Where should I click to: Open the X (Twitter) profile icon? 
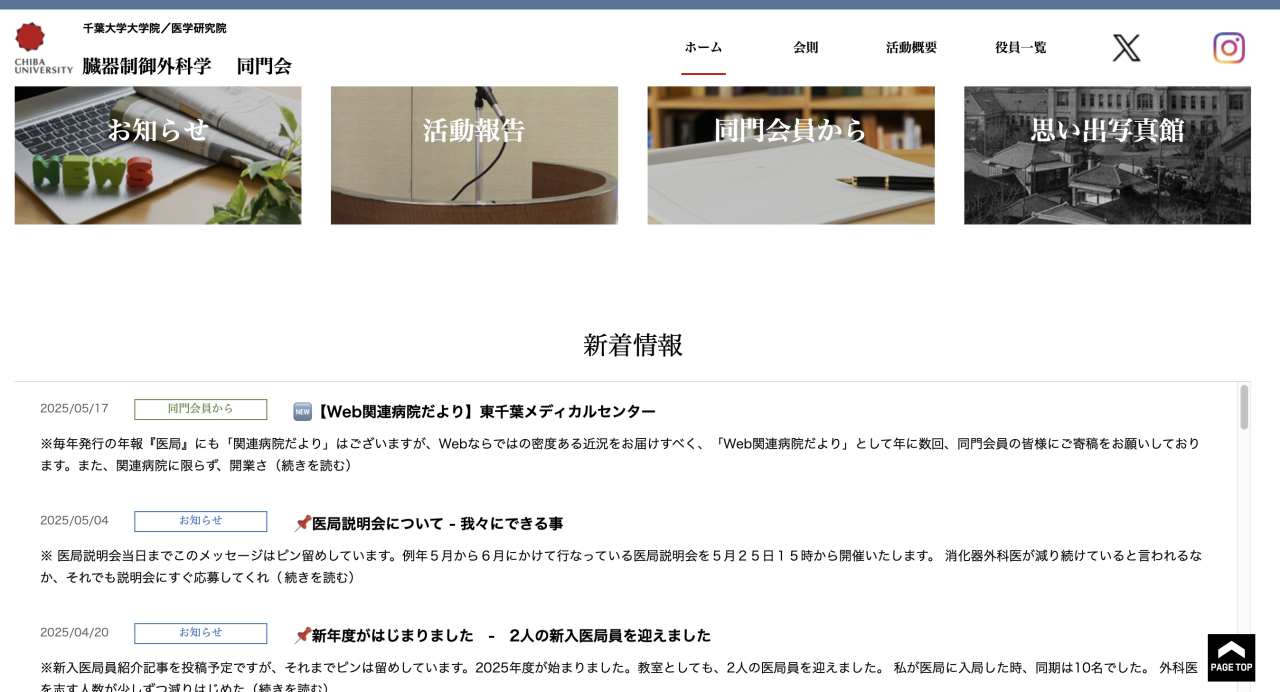[x=1126, y=47]
